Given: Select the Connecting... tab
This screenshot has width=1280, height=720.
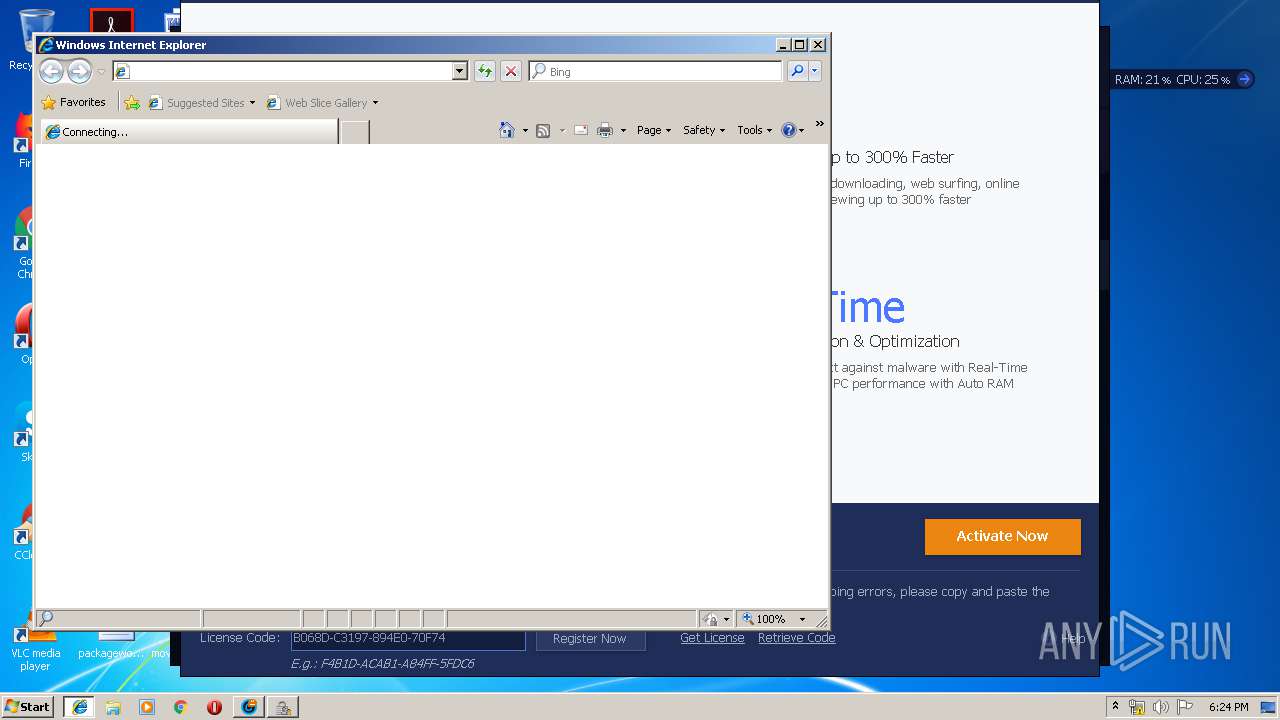Looking at the screenshot, I should [189, 132].
